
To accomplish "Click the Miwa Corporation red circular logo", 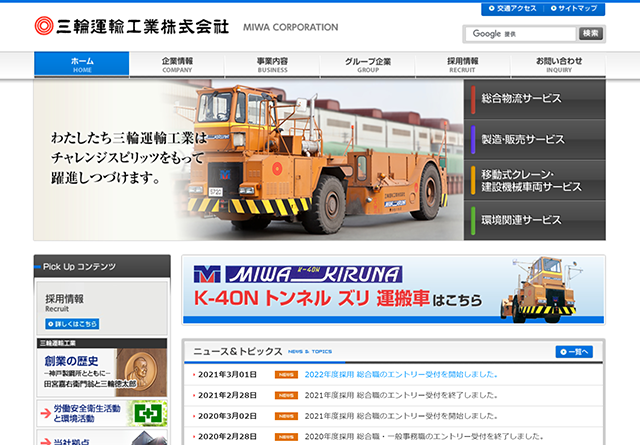I will coord(45,26).
